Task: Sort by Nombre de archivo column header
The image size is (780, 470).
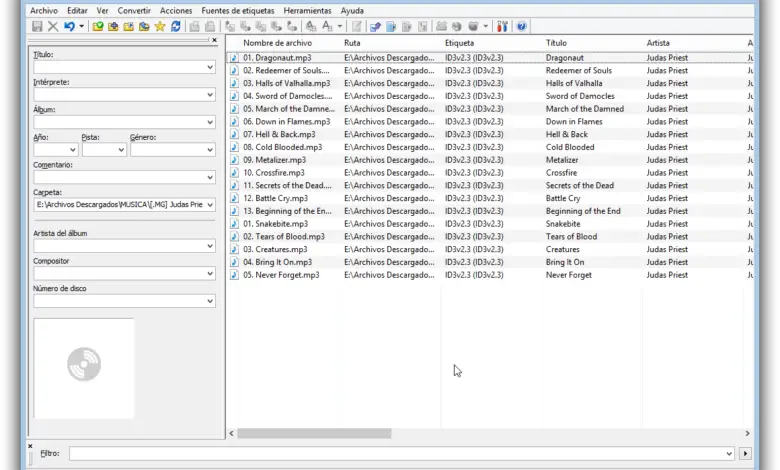Action: (278, 43)
